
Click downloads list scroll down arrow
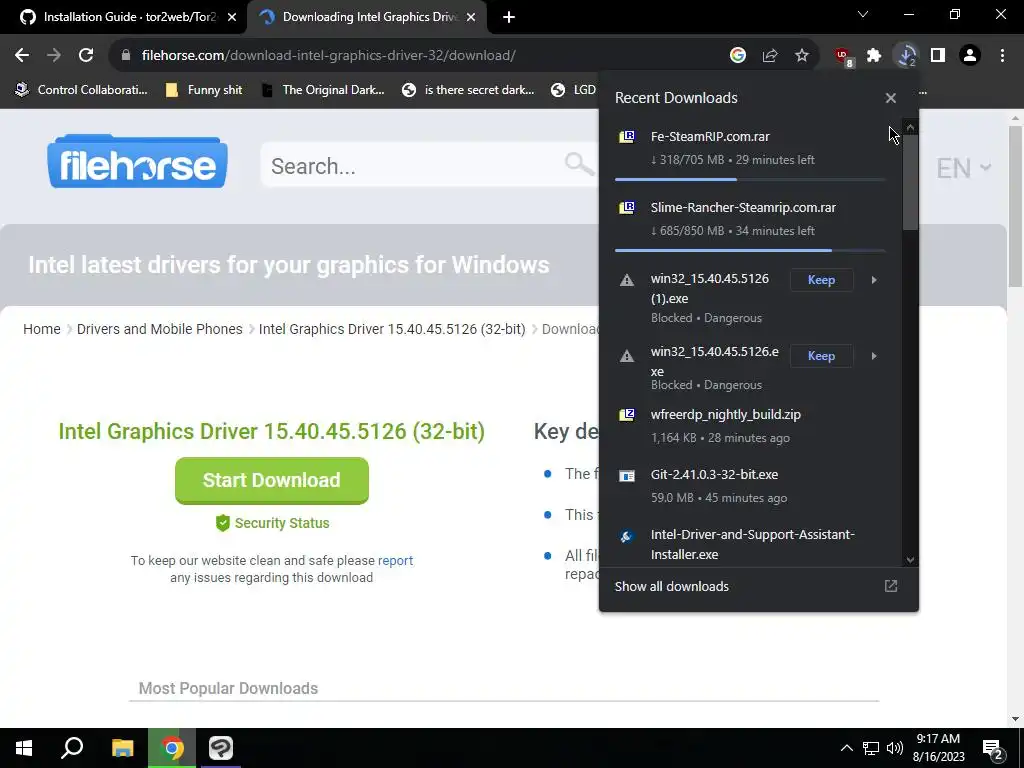[x=910, y=560]
